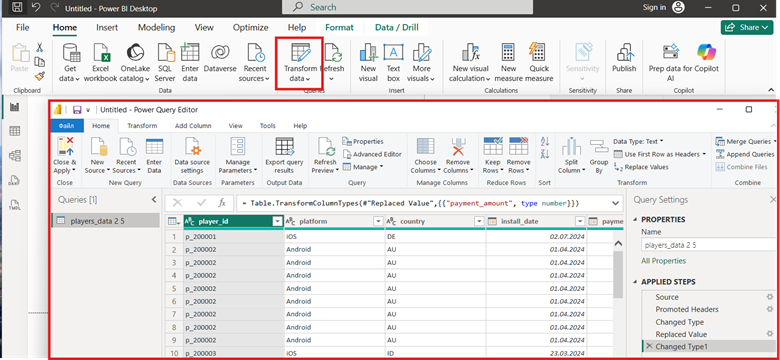Open Data source settings

192,156
